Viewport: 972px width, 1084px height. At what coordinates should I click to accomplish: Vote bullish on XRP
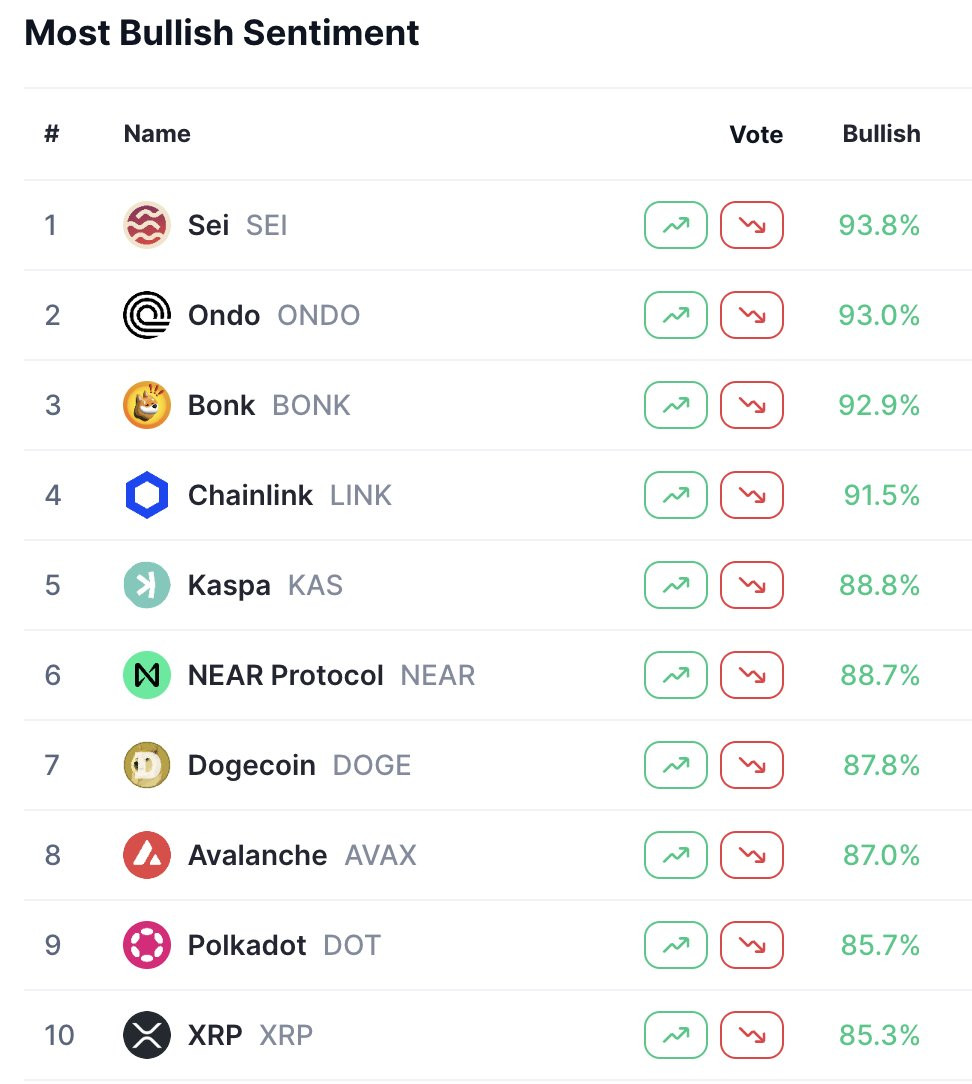tap(676, 1035)
